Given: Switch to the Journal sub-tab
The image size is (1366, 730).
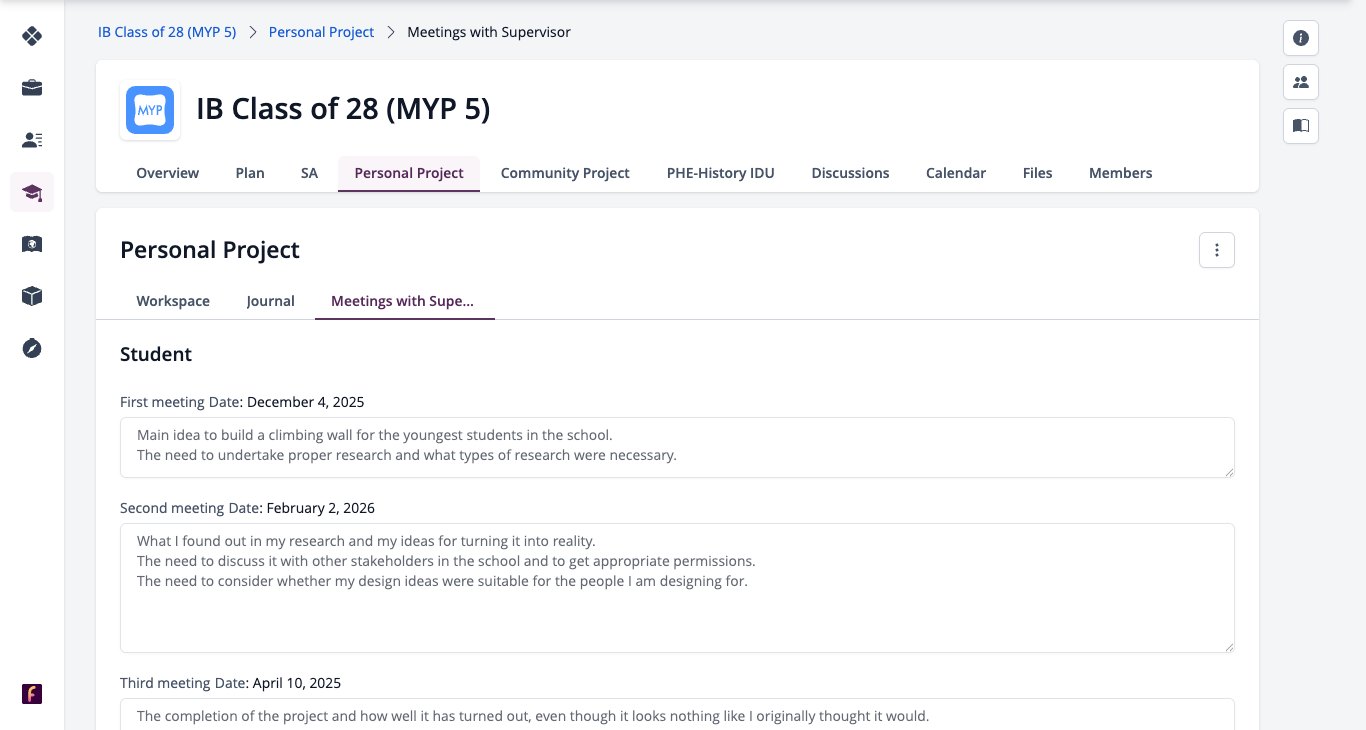Looking at the screenshot, I should tap(271, 301).
